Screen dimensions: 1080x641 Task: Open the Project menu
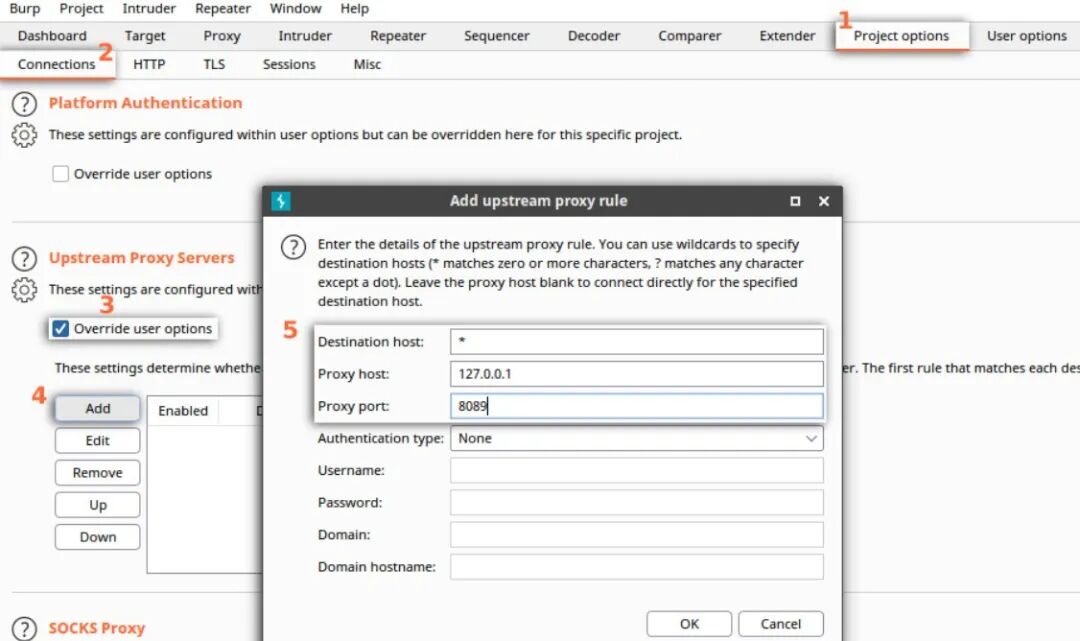point(81,9)
